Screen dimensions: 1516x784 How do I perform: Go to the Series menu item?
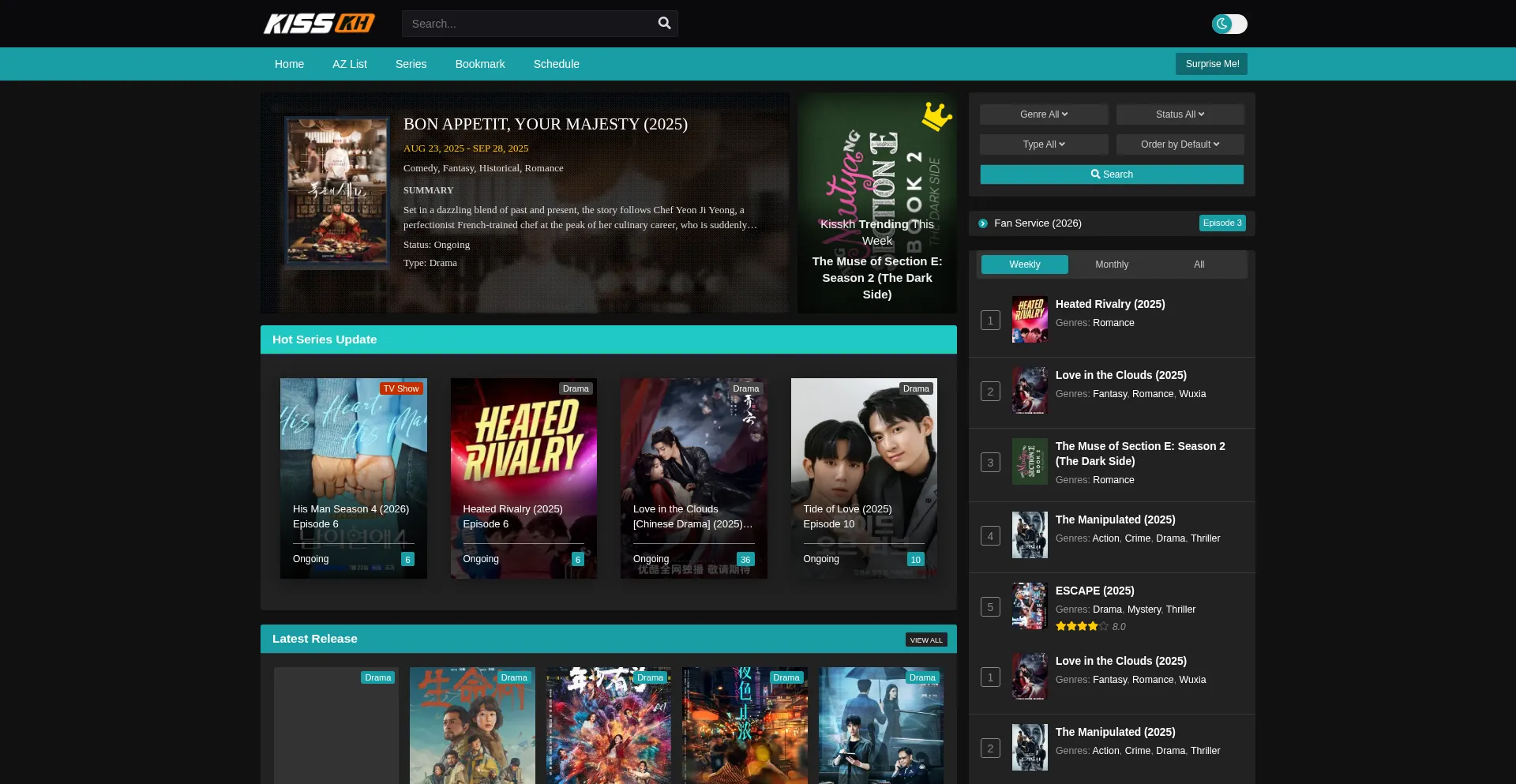(x=411, y=64)
